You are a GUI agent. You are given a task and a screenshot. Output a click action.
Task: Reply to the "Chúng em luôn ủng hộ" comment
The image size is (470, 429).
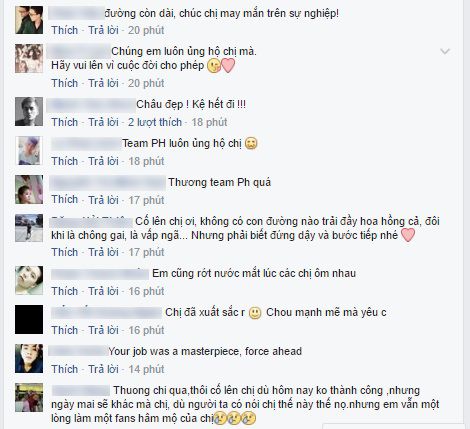(103, 83)
